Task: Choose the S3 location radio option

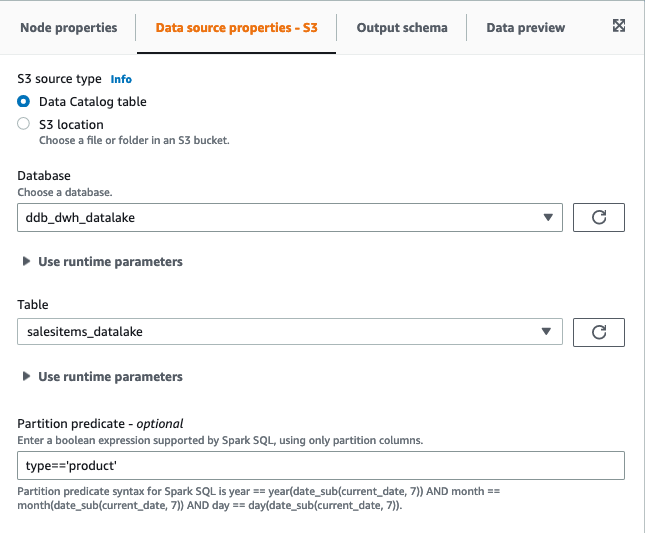Action: click(24, 125)
